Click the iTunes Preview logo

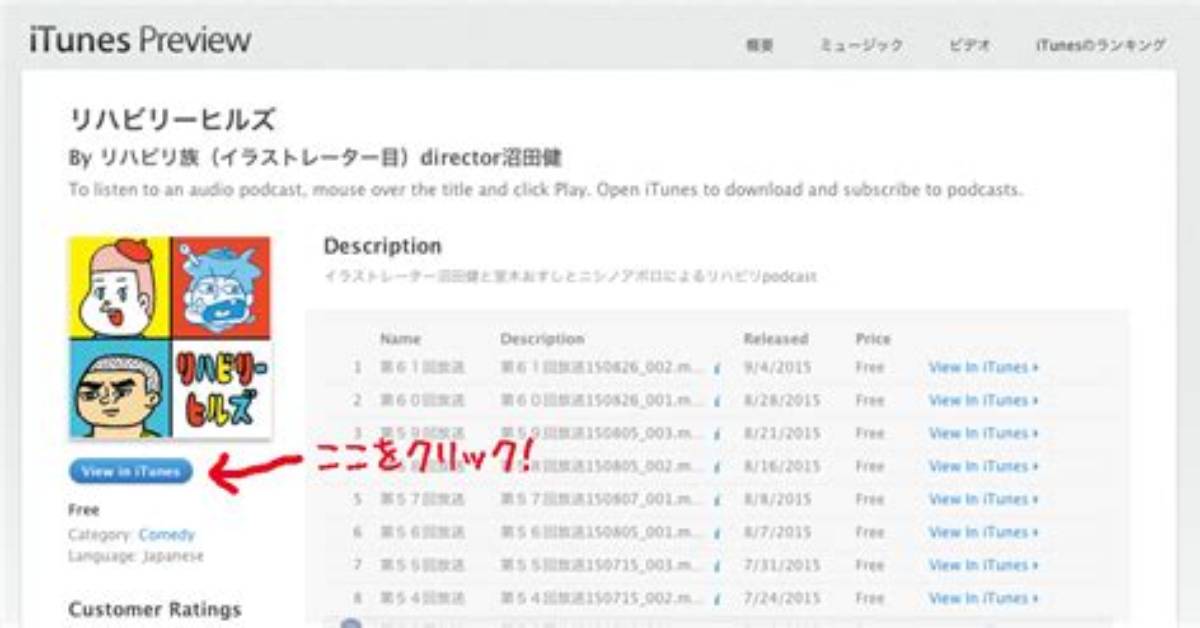(x=141, y=40)
